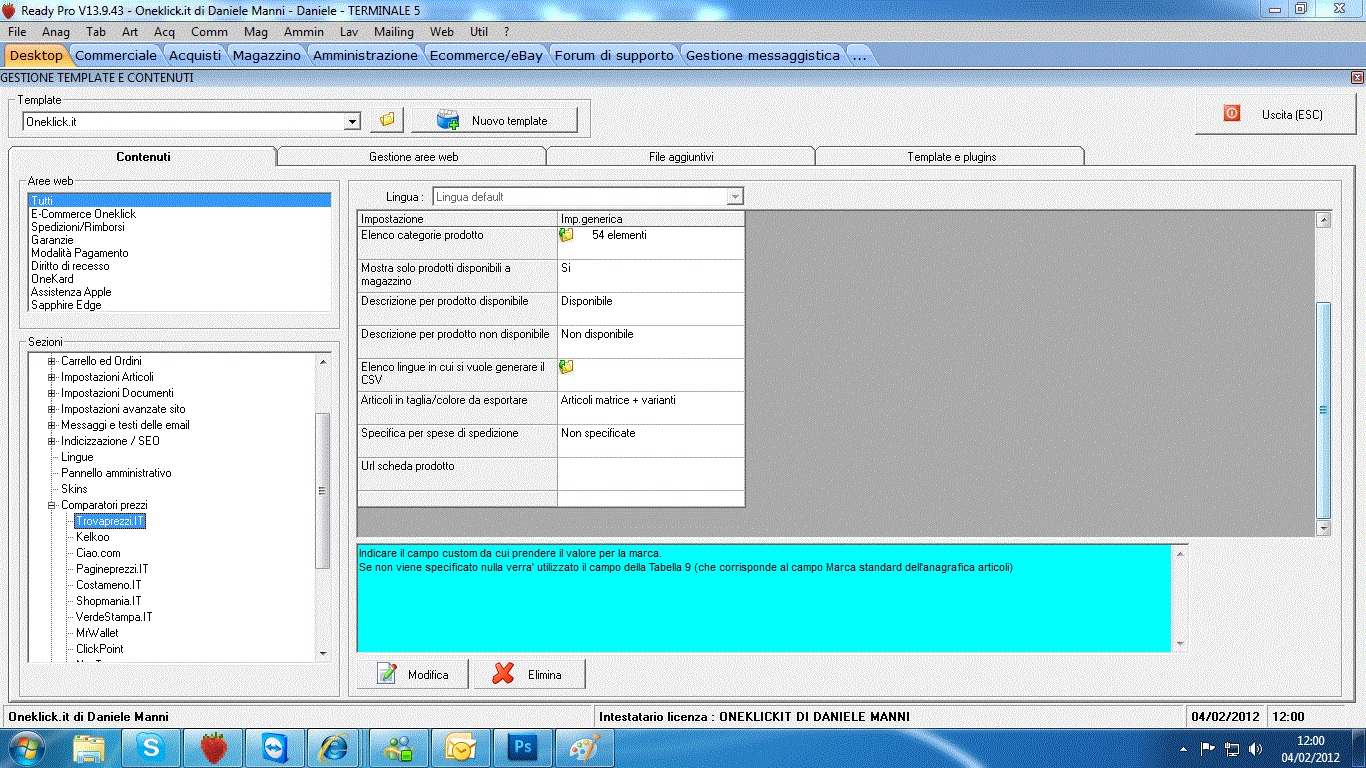This screenshot has width=1366, height=768.
Task: Open folder icon next to Template dropdown
Action: point(387,120)
